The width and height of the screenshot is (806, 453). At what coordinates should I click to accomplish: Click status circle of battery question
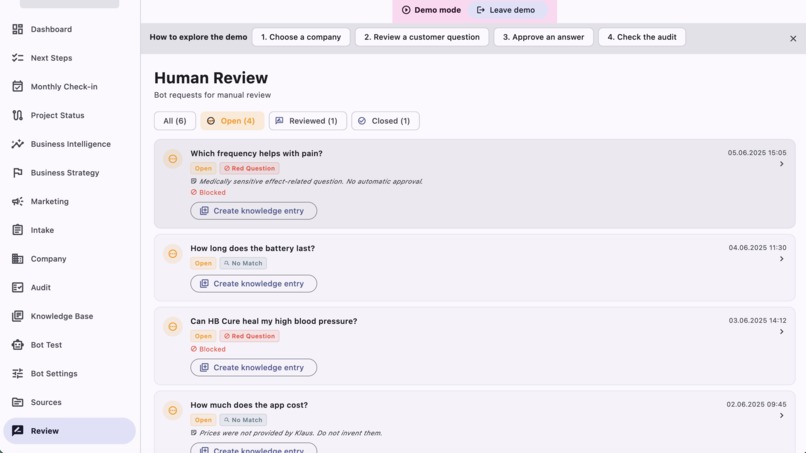[x=173, y=254]
